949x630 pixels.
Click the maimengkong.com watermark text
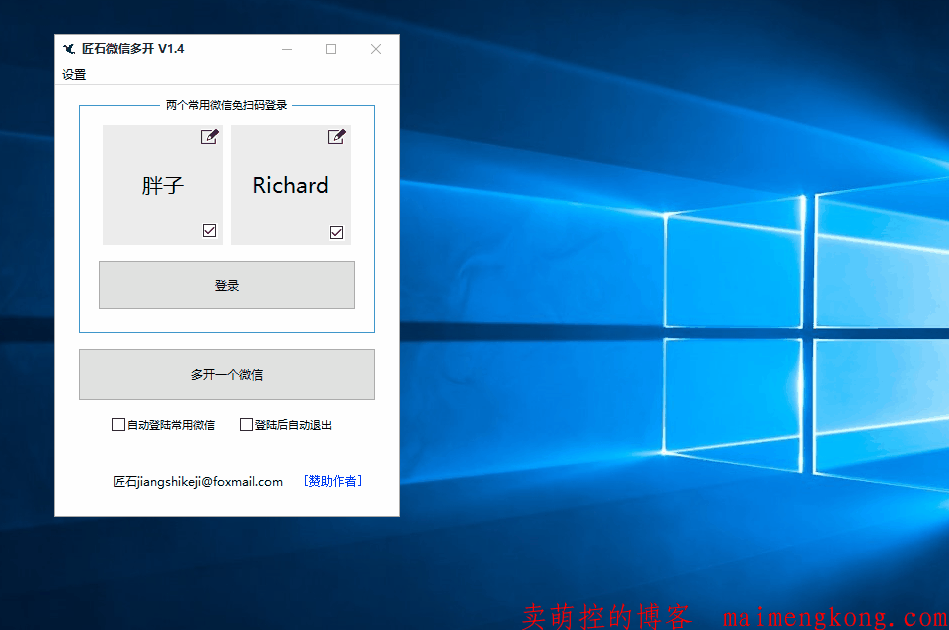(x=834, y=617)
